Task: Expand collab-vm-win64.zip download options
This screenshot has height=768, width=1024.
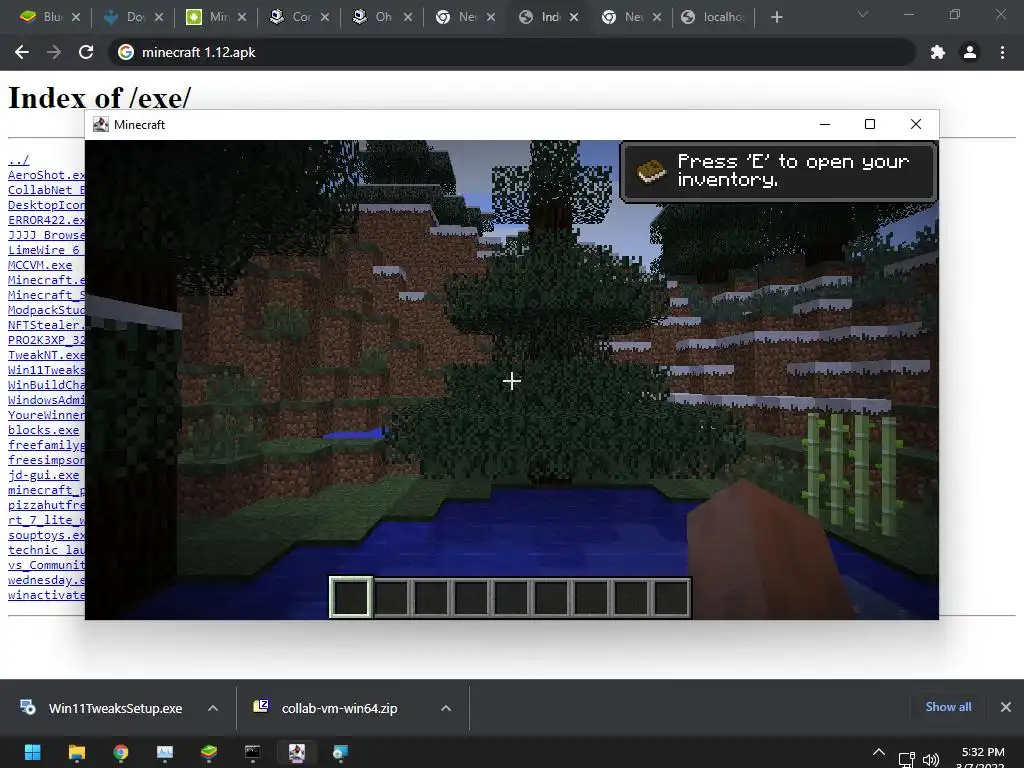Action: [446, 708]
